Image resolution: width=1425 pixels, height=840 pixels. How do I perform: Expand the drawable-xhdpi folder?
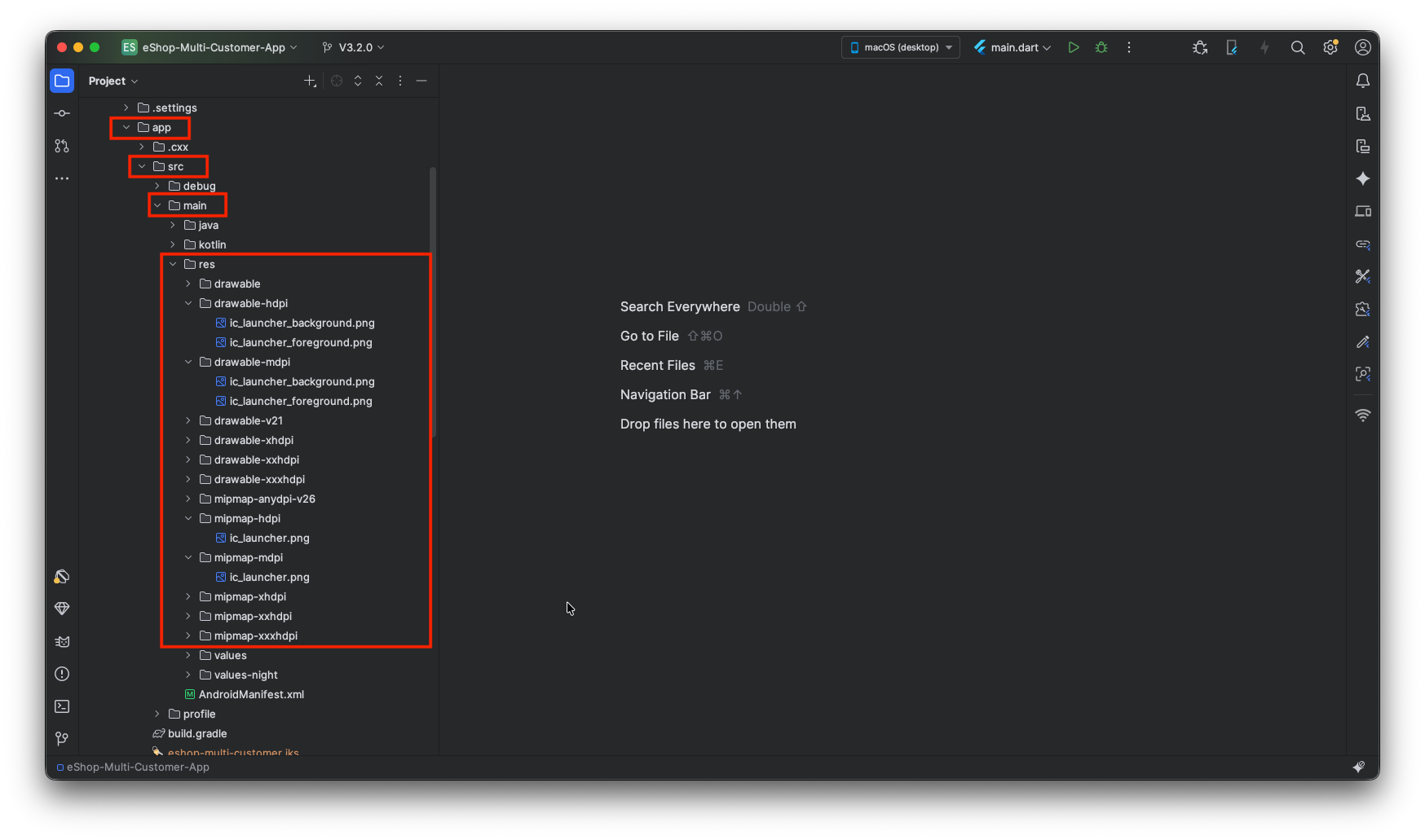coord(188,440)
